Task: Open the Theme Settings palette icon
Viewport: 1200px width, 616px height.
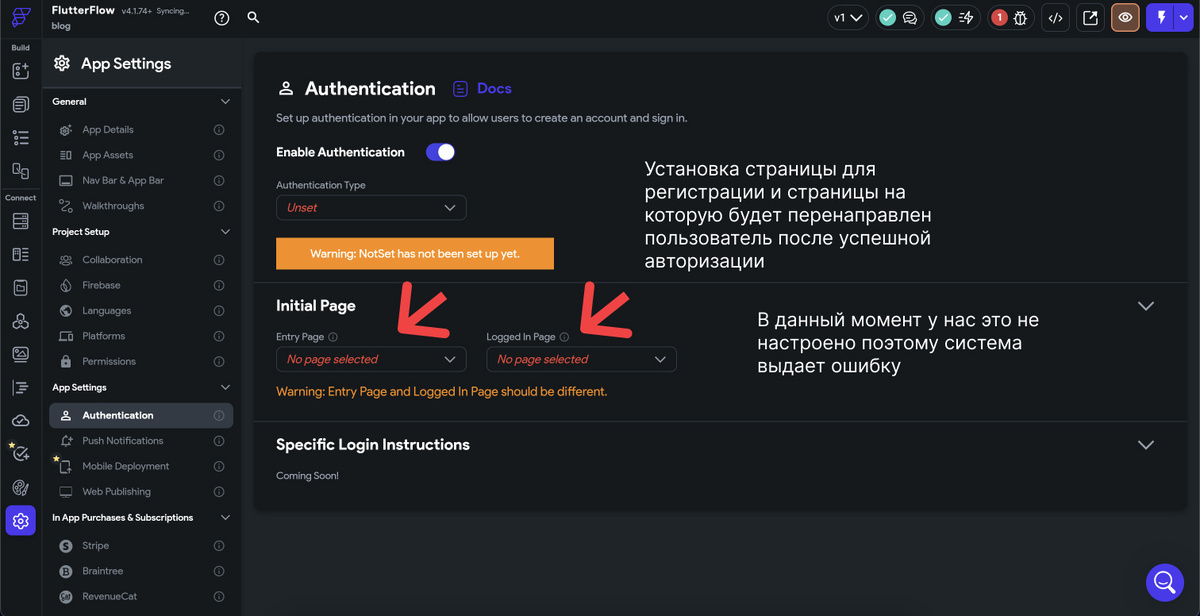Action: click(x=21, y=488)
